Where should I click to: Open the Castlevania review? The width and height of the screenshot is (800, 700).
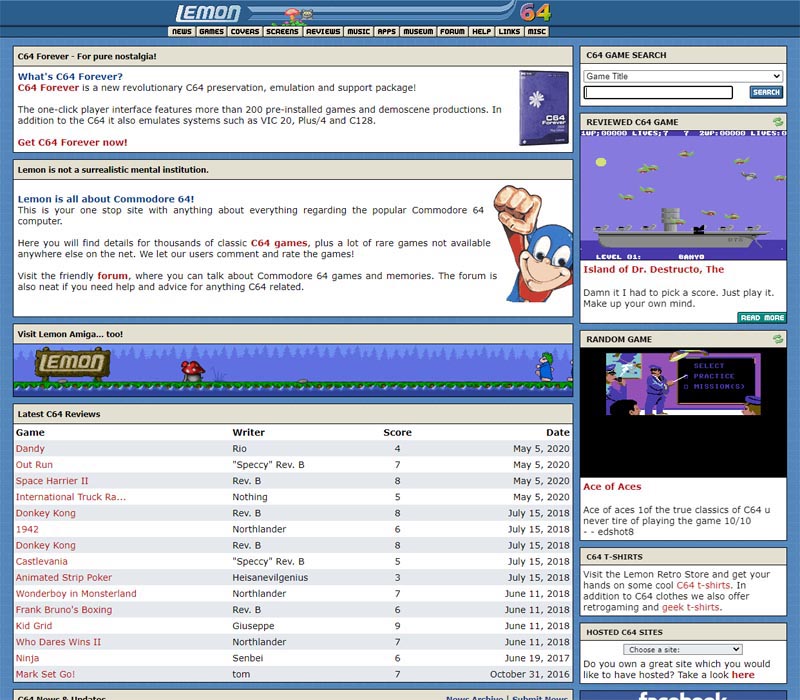tap(41, 561)
